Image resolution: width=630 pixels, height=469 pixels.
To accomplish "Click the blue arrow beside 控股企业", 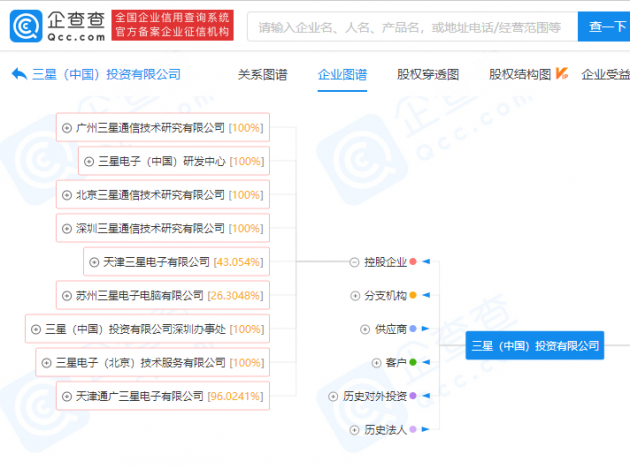I will (x=426, y=262).
